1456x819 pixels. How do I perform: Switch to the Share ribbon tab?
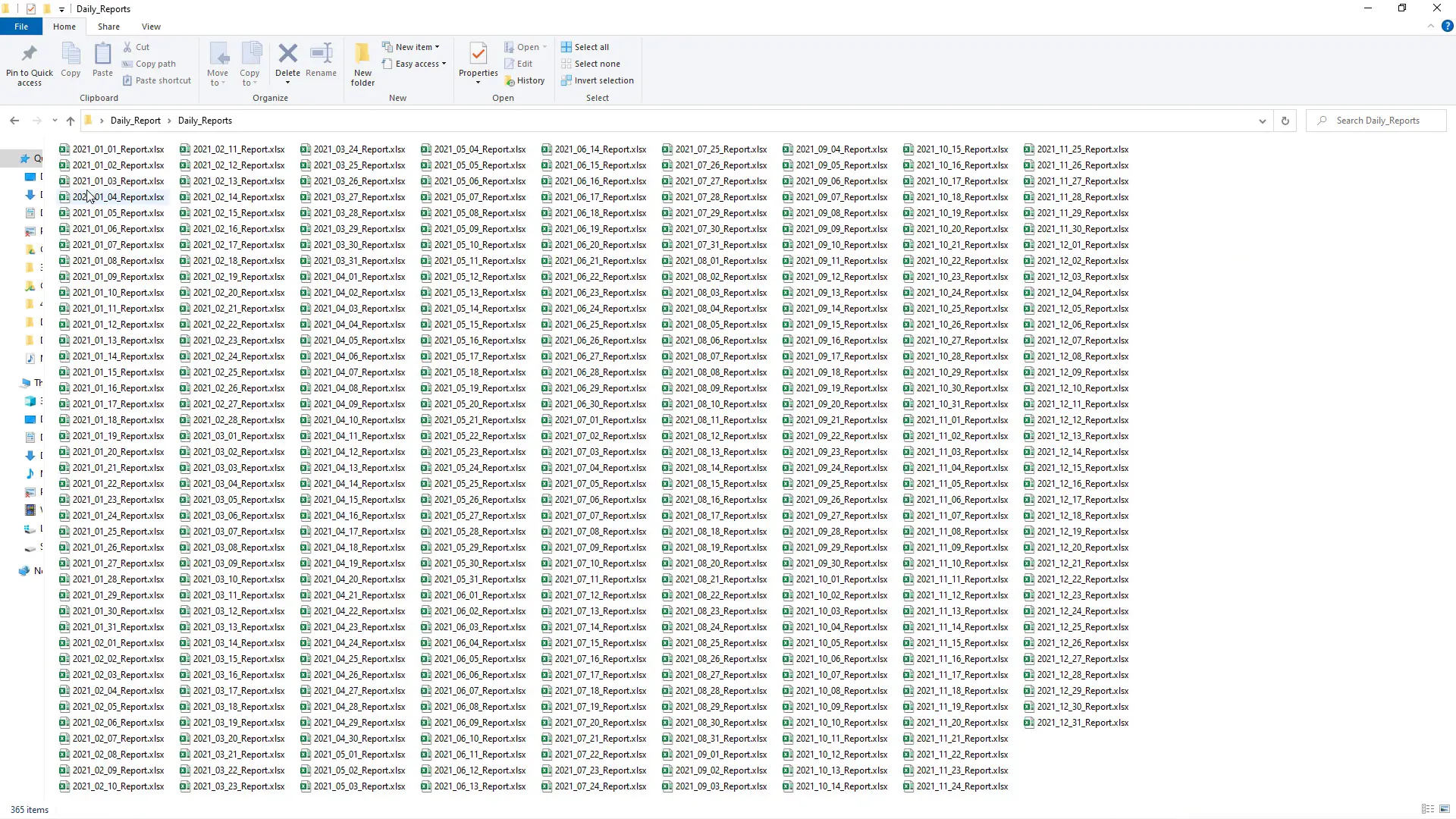(x=108, y=27)
